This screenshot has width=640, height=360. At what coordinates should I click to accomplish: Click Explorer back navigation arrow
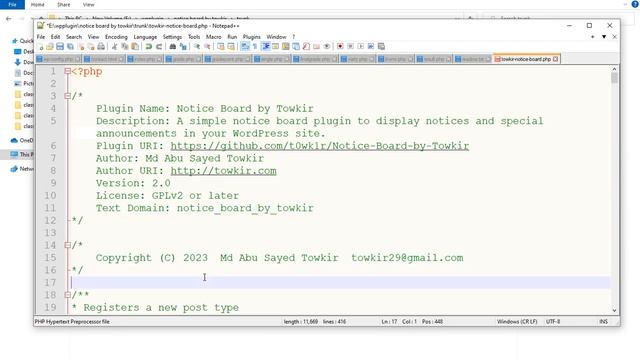9,18
